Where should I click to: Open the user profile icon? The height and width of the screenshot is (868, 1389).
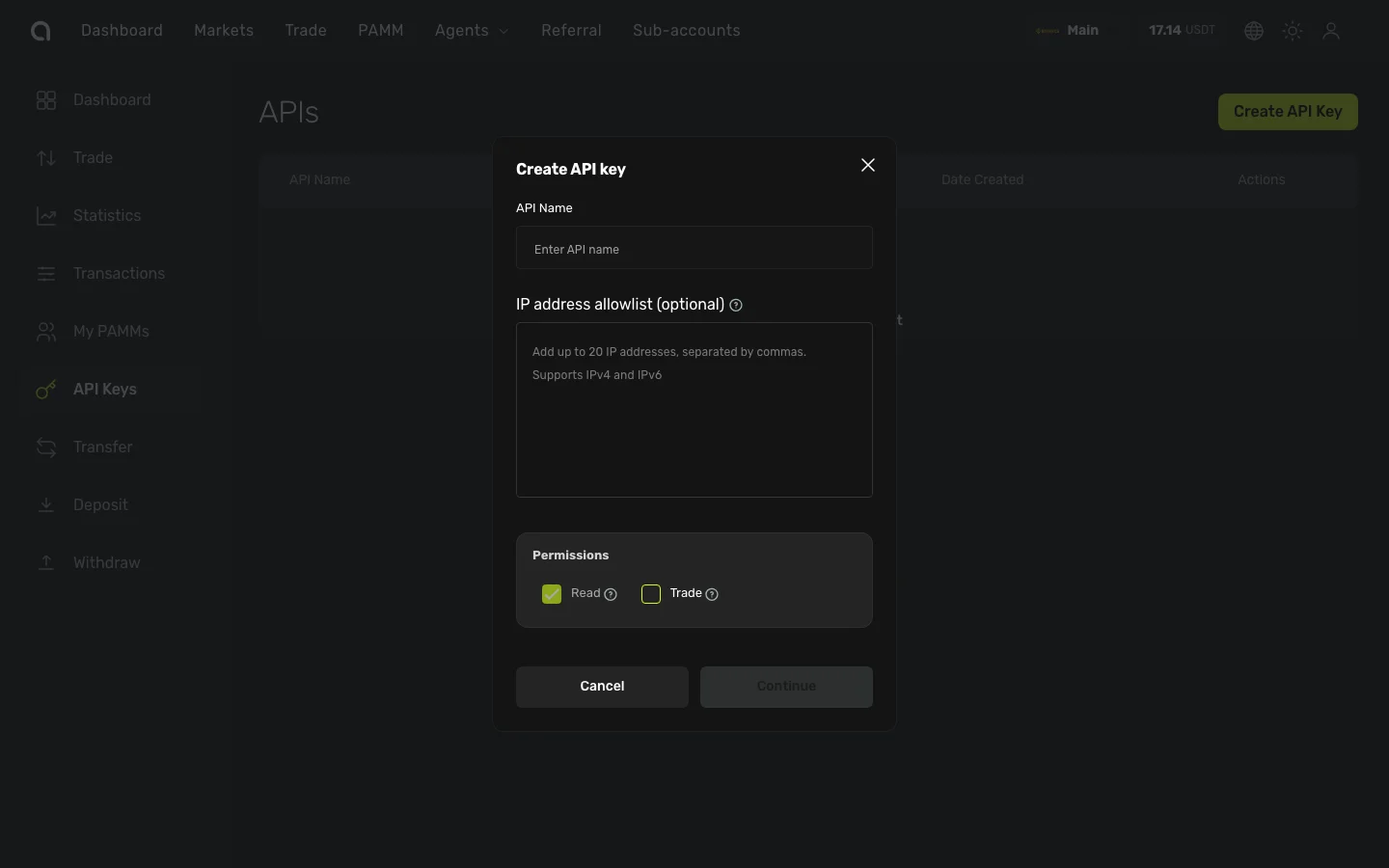click(1331, 30)
